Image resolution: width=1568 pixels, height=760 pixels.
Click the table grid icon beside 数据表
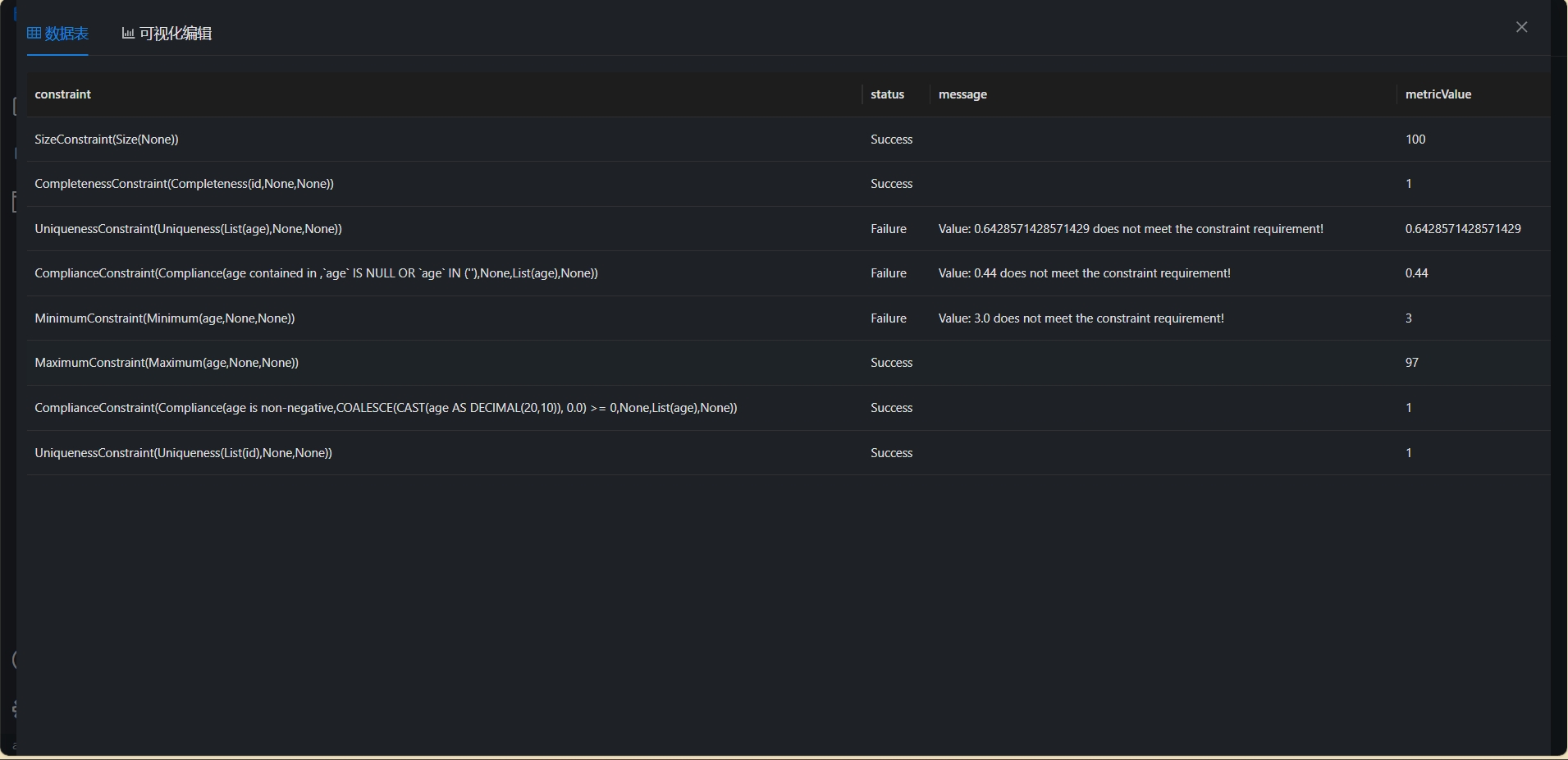(34, 34)
